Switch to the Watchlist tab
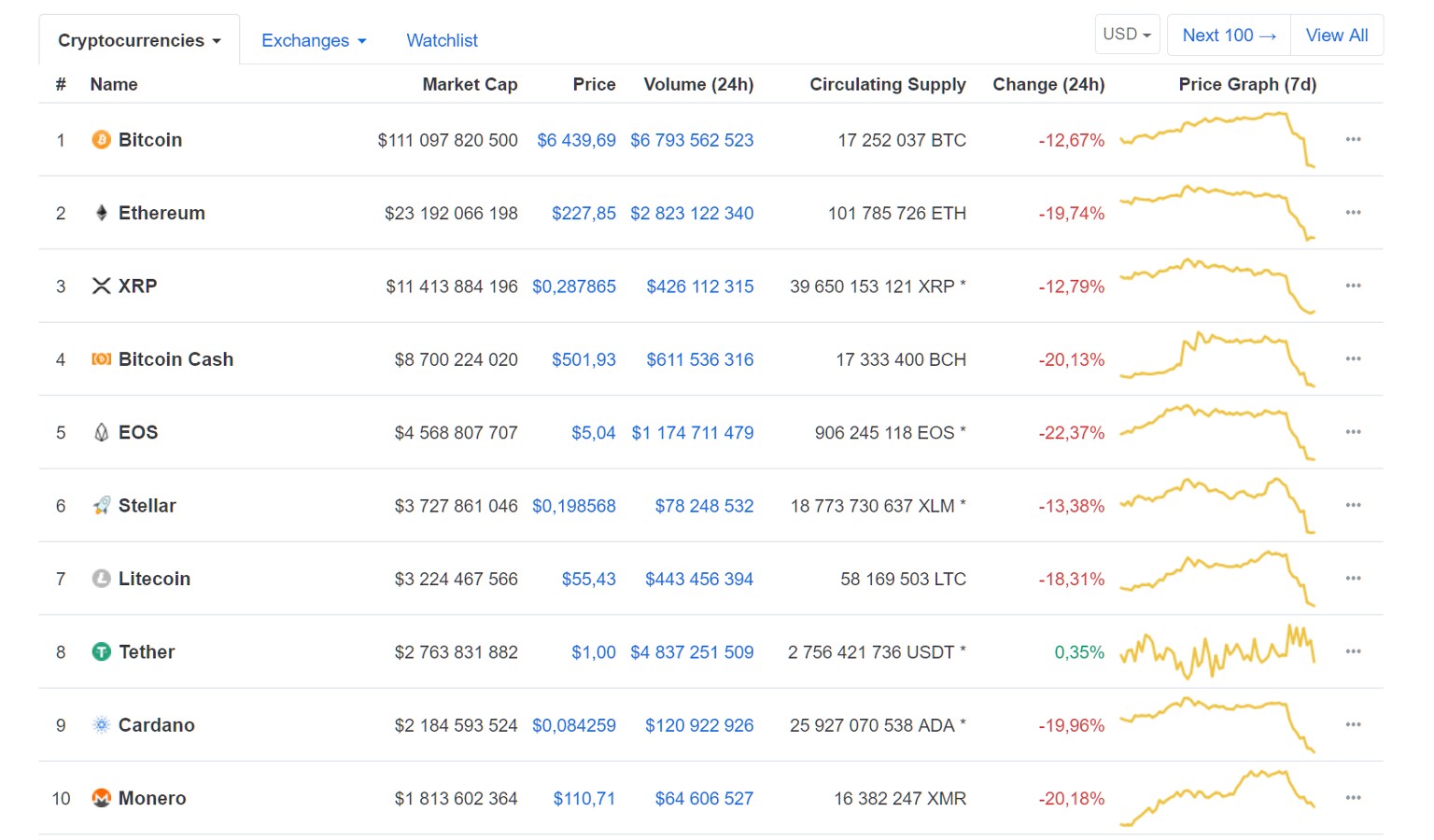This screenshot has width=1434, height=840. (442, 40)
